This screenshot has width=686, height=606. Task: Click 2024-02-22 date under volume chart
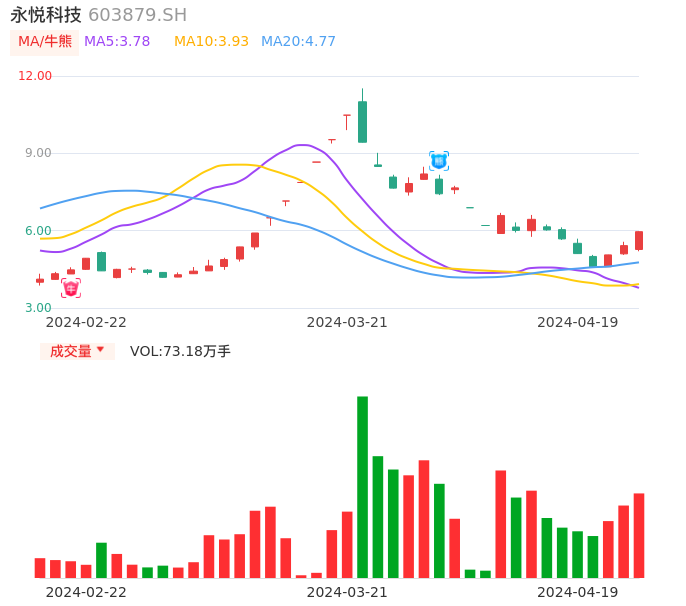(86, 592)
